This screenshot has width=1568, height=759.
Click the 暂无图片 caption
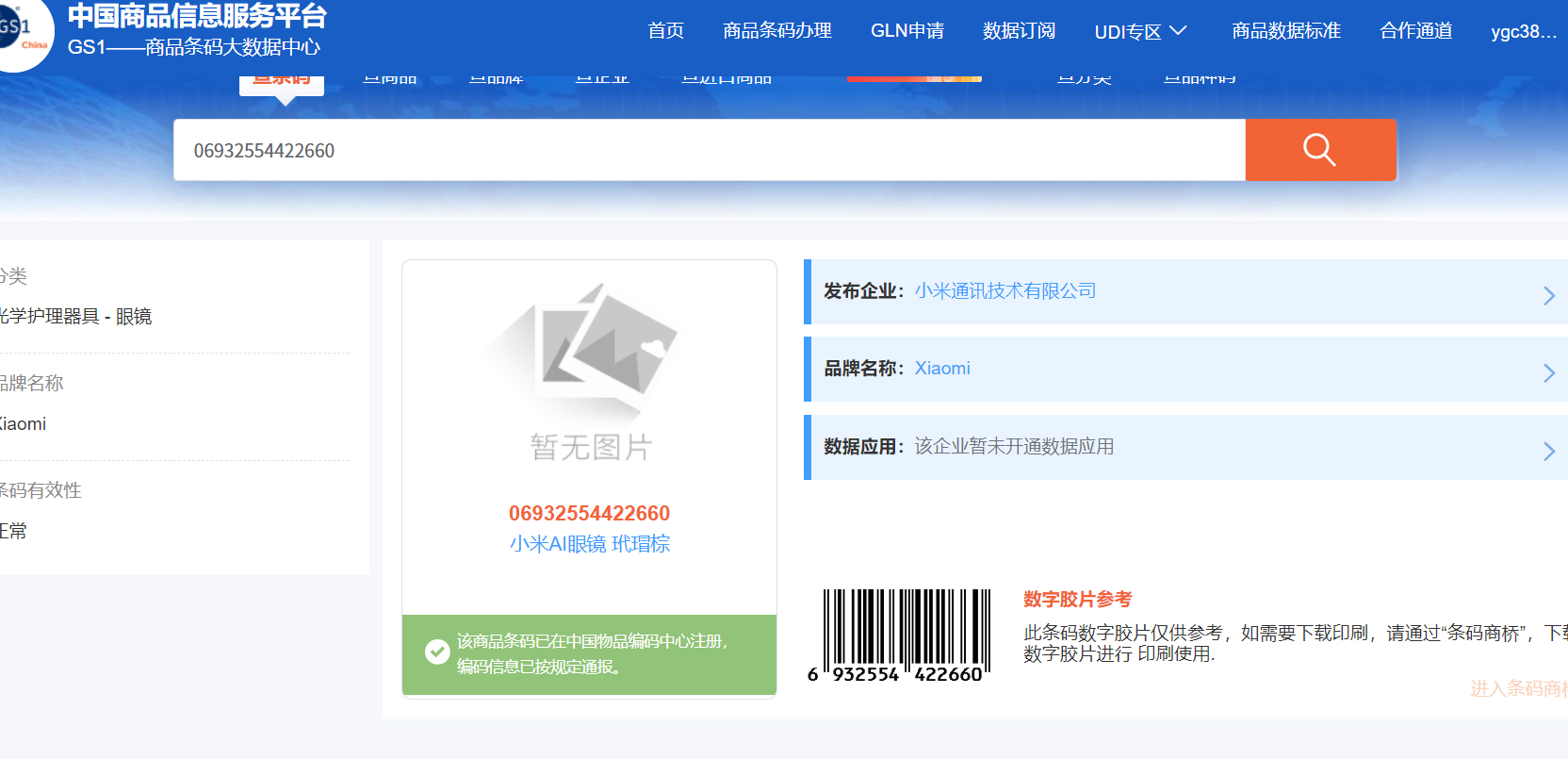click(591, 447)
